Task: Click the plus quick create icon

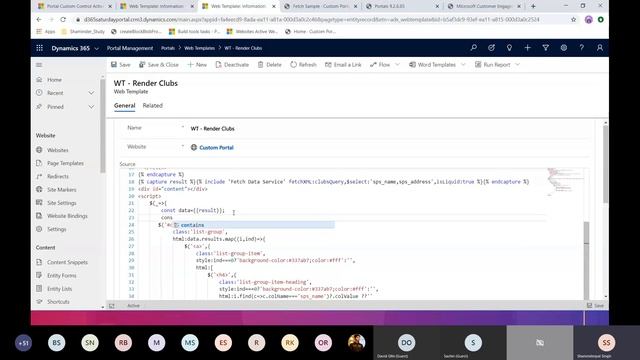Action: point(527,48)
